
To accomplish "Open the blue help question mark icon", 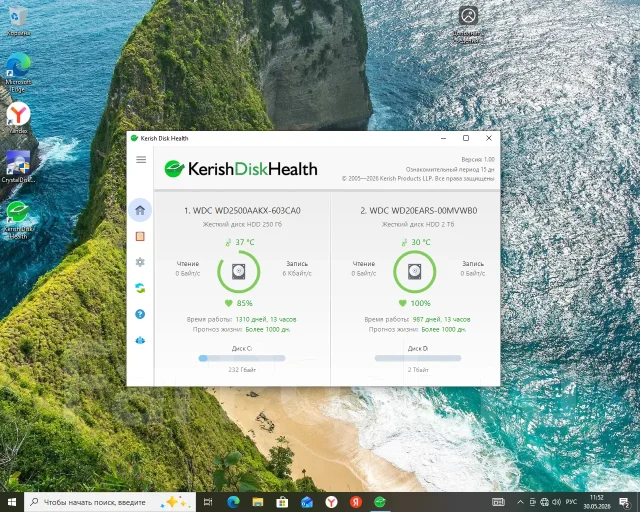I will pos(140,314).
